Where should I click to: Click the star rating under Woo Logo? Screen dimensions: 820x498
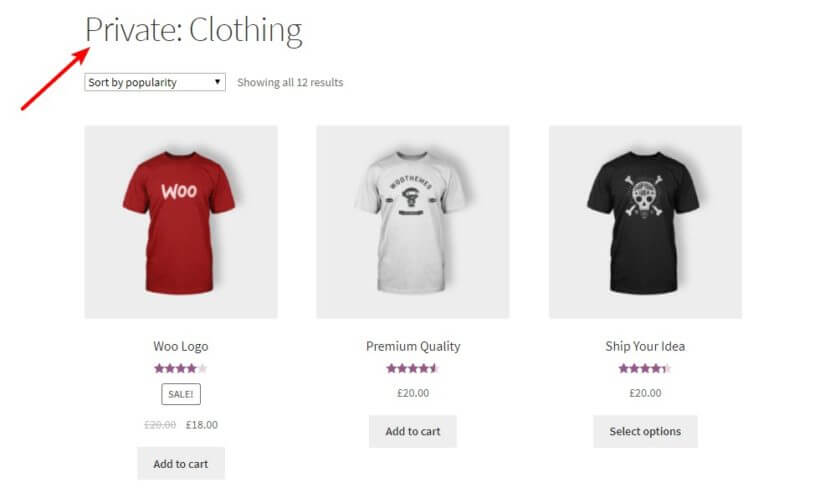[x=181, y=368]
